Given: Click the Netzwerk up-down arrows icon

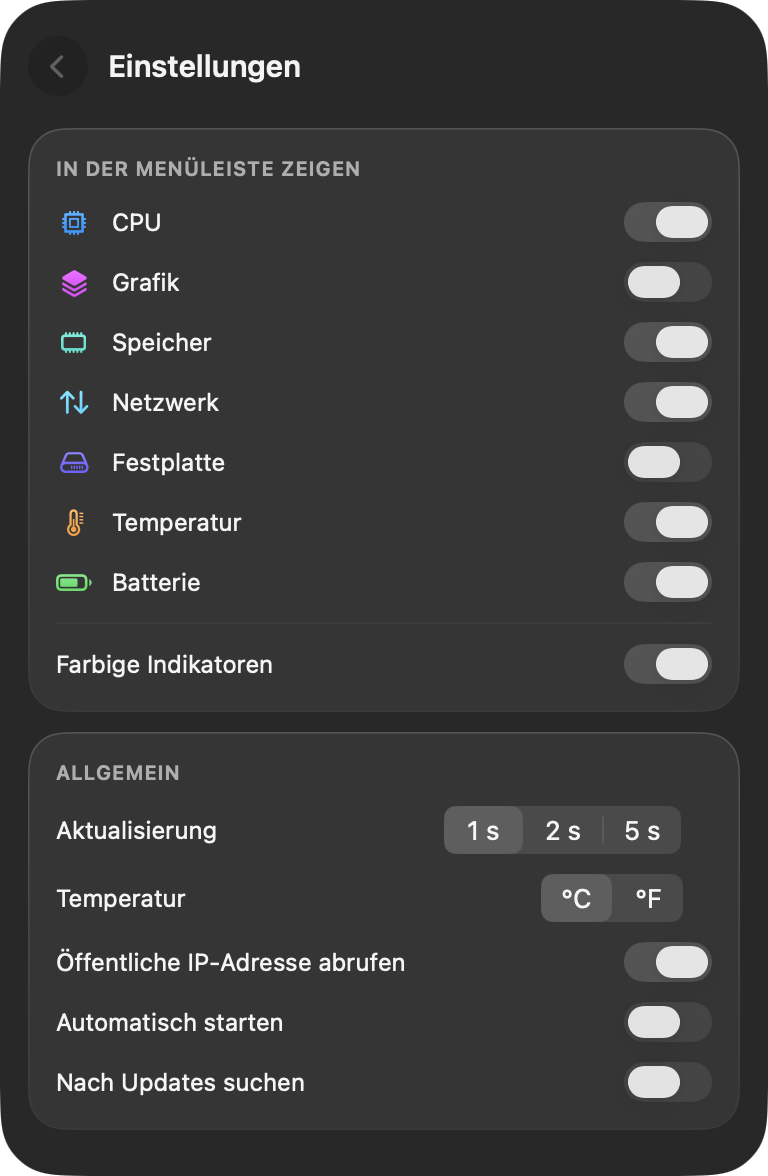Looking at the screenshot, I should (74, 403).
